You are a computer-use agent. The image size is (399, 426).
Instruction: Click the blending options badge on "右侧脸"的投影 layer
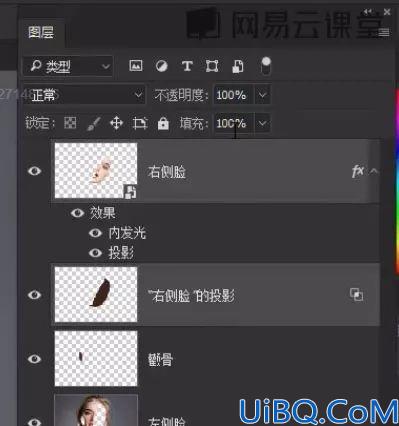pos(357,295)
